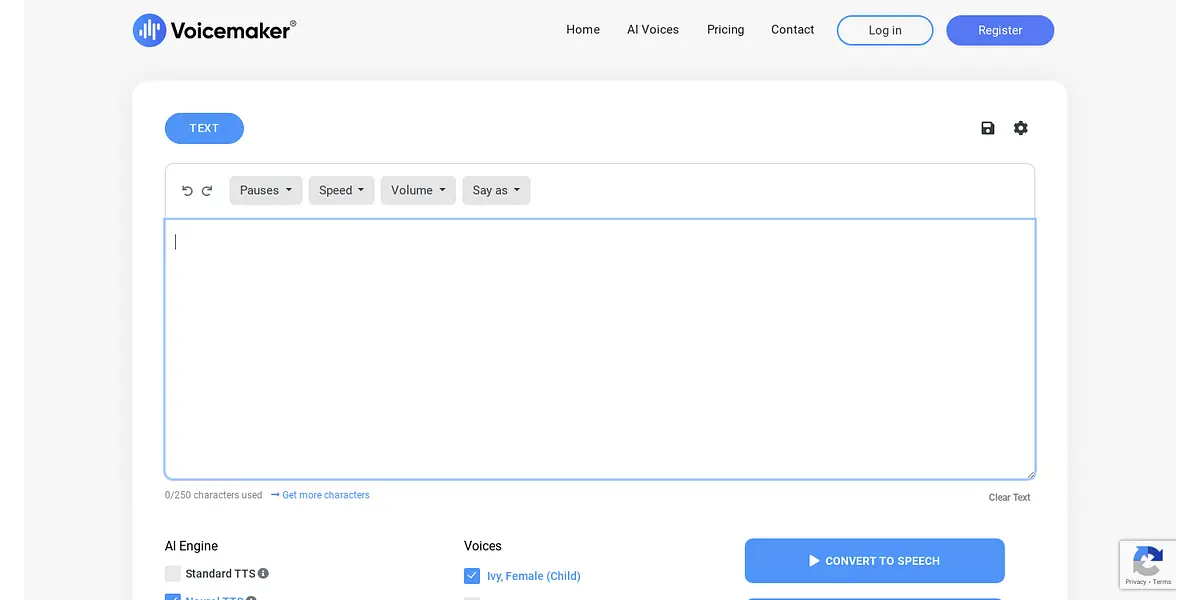The image size is (1200, 600).
Task: Click the undo arrow icon
Action: [x=187, y=191]
